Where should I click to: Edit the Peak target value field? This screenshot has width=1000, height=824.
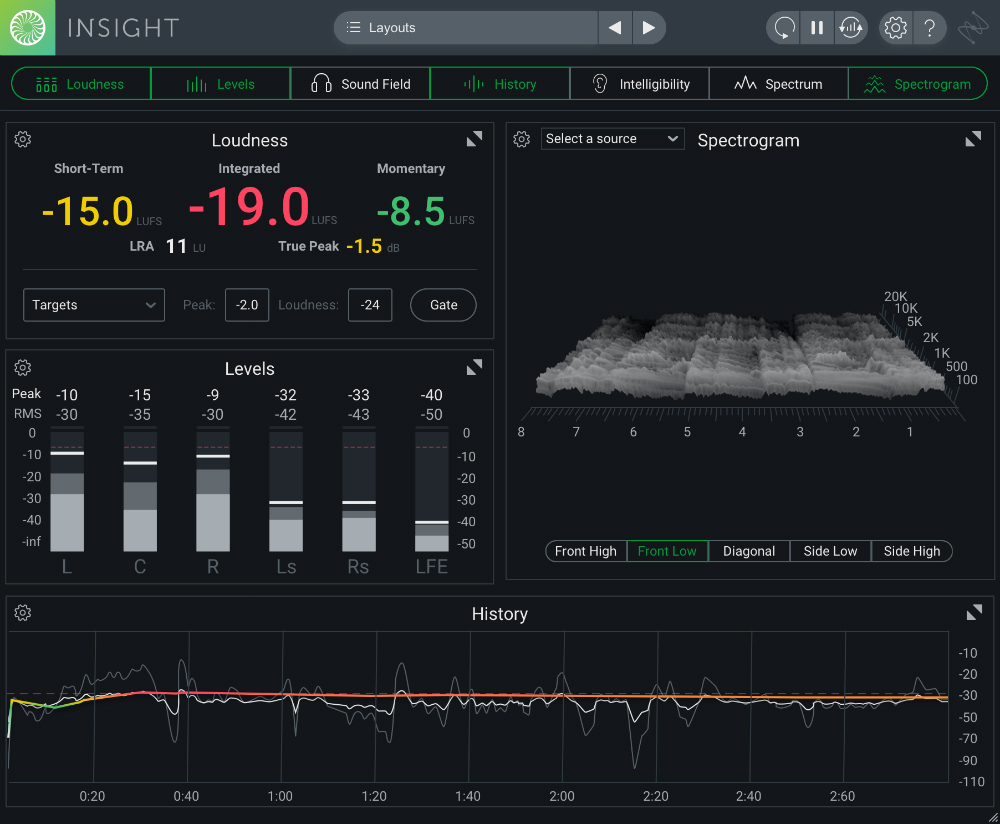(x=246, y=305)
